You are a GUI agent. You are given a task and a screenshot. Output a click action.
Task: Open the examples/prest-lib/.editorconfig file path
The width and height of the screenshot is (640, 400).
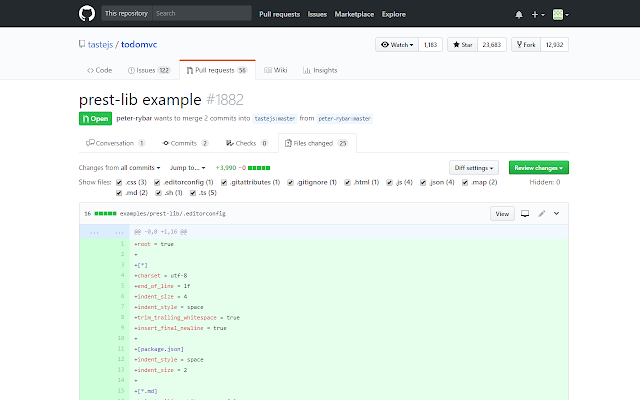tap(173, 213)
